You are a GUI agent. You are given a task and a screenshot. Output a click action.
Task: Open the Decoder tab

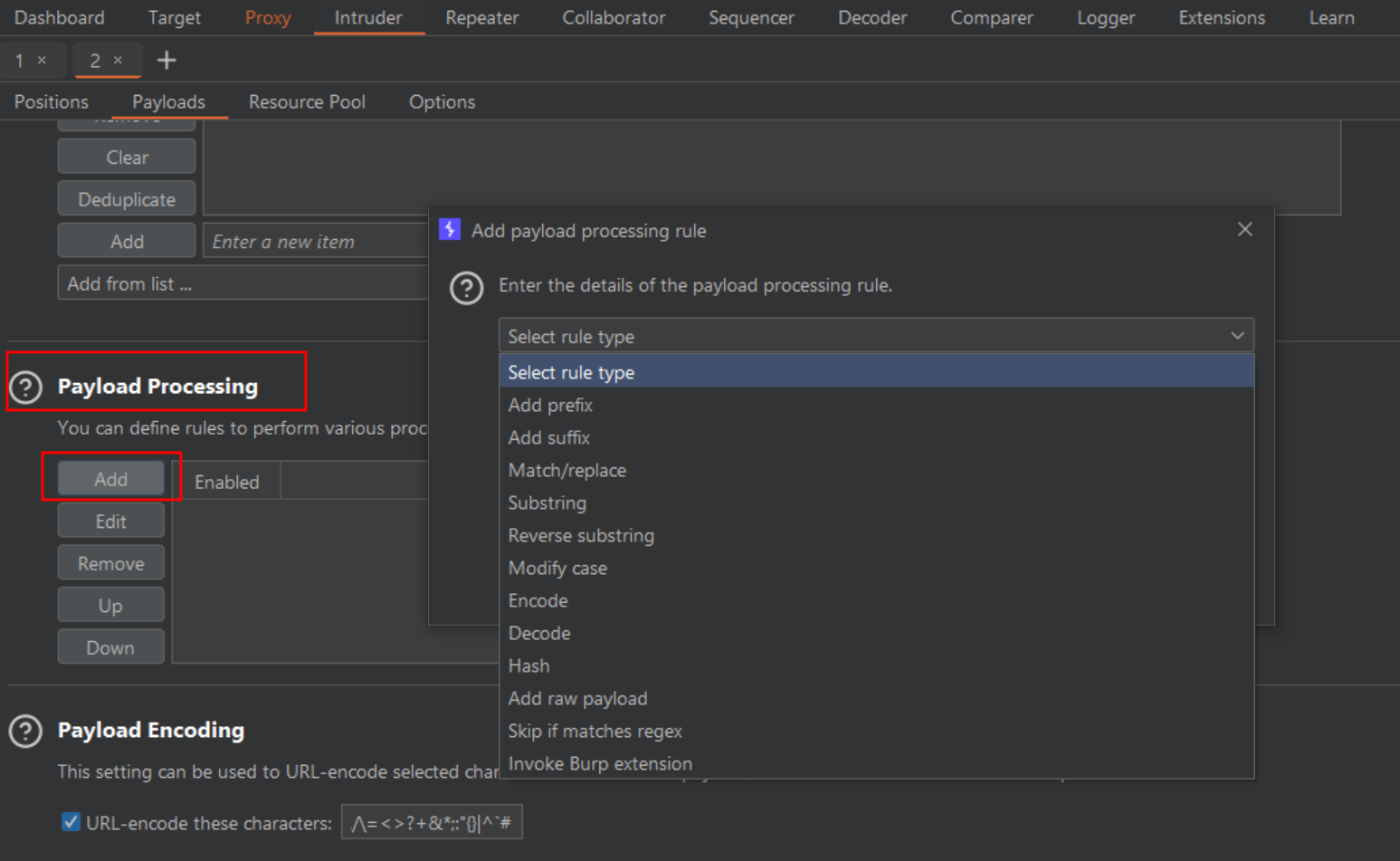(872, 18)
